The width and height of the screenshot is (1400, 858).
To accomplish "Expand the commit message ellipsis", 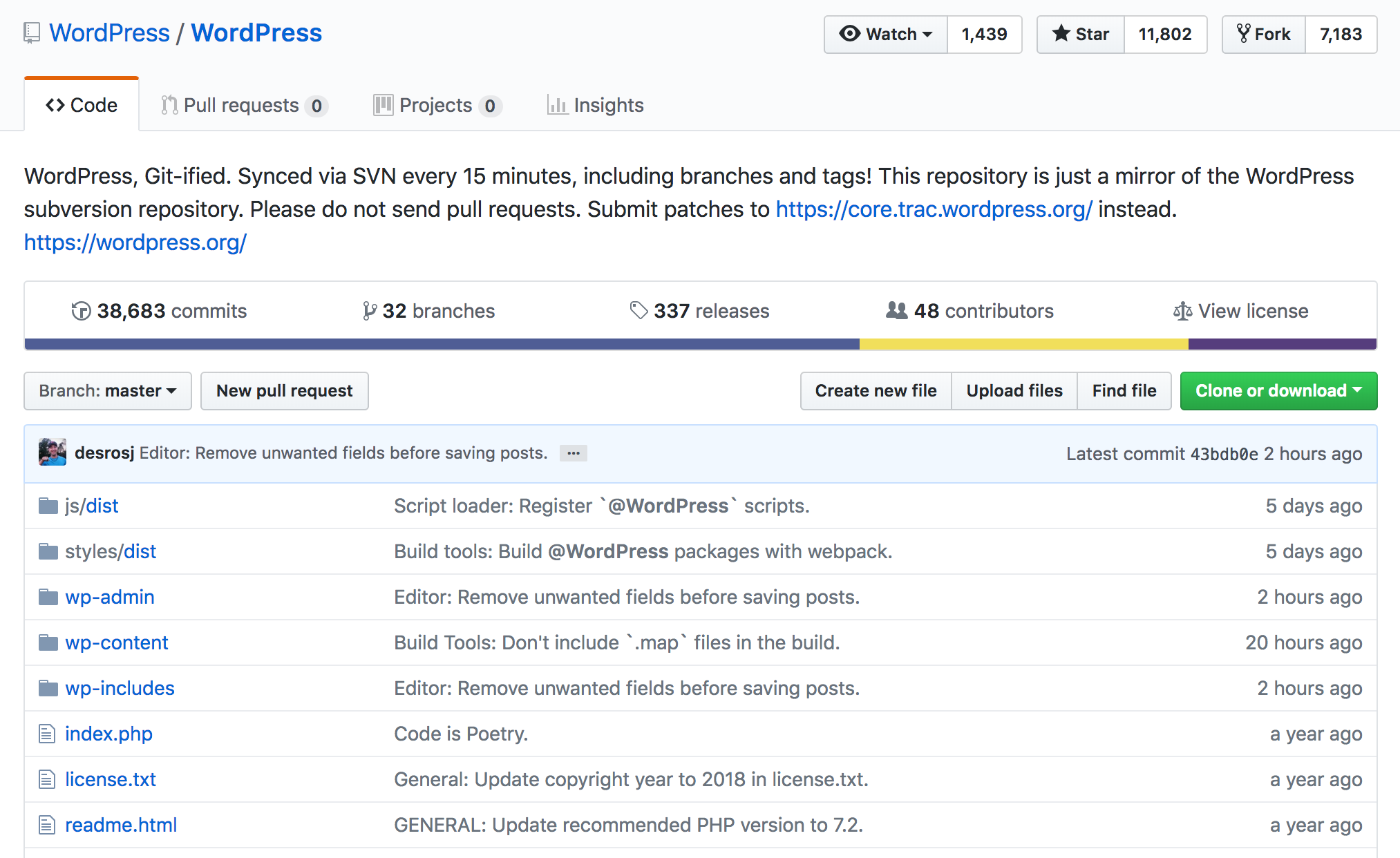I will [x=573, y=453].
